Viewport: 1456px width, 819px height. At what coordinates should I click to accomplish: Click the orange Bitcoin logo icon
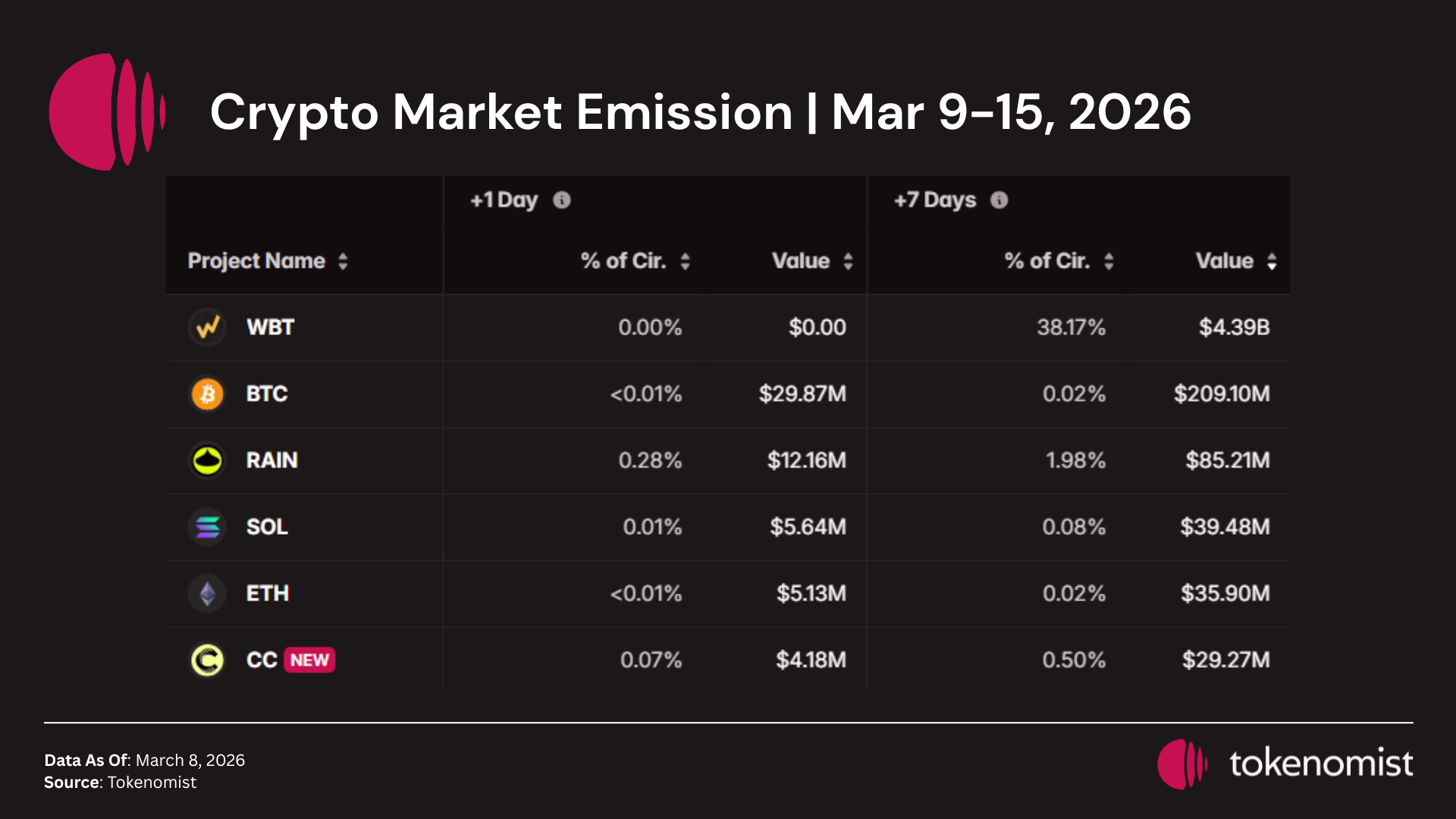point(207,394)
